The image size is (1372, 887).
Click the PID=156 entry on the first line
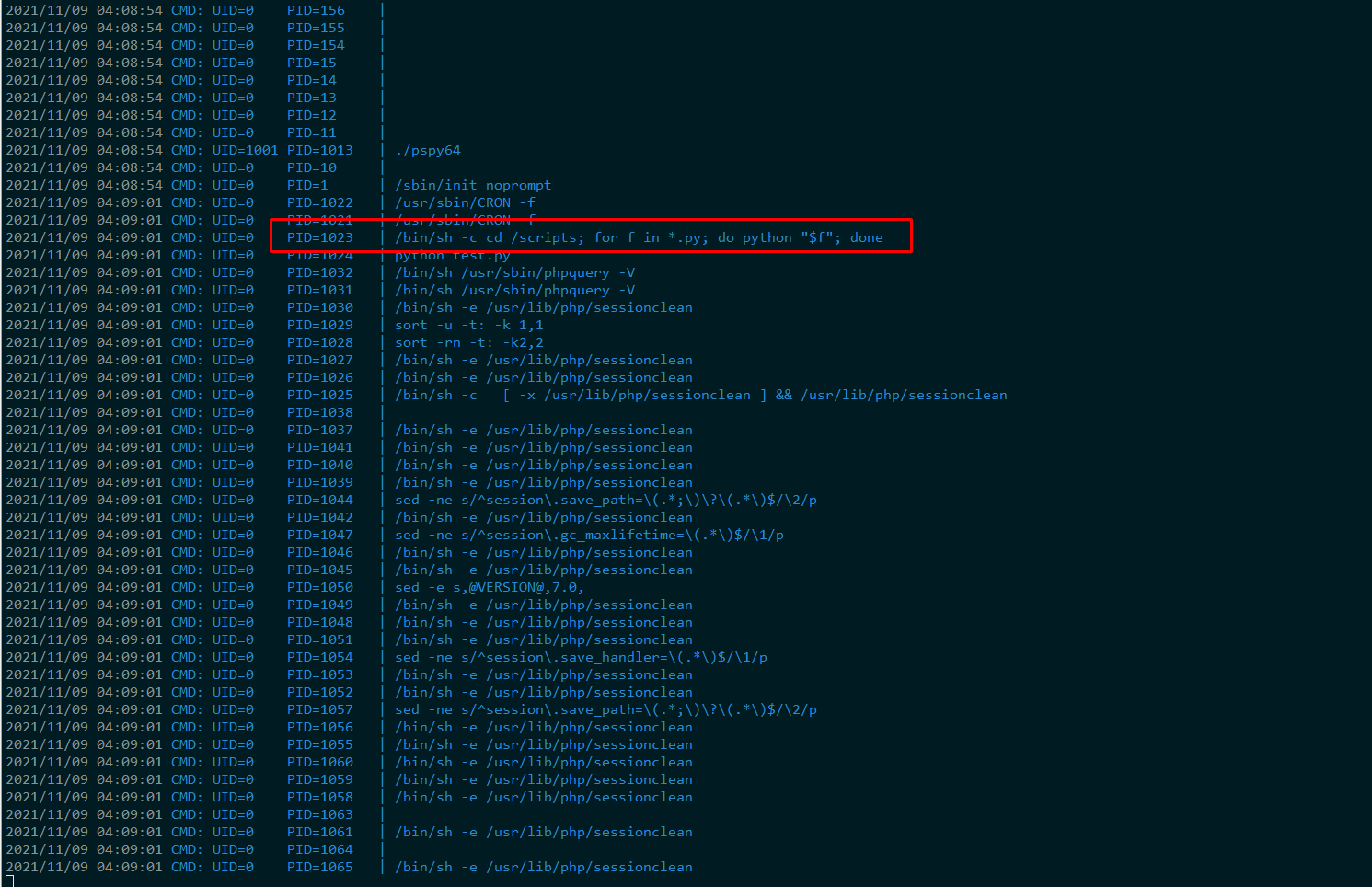316,10
